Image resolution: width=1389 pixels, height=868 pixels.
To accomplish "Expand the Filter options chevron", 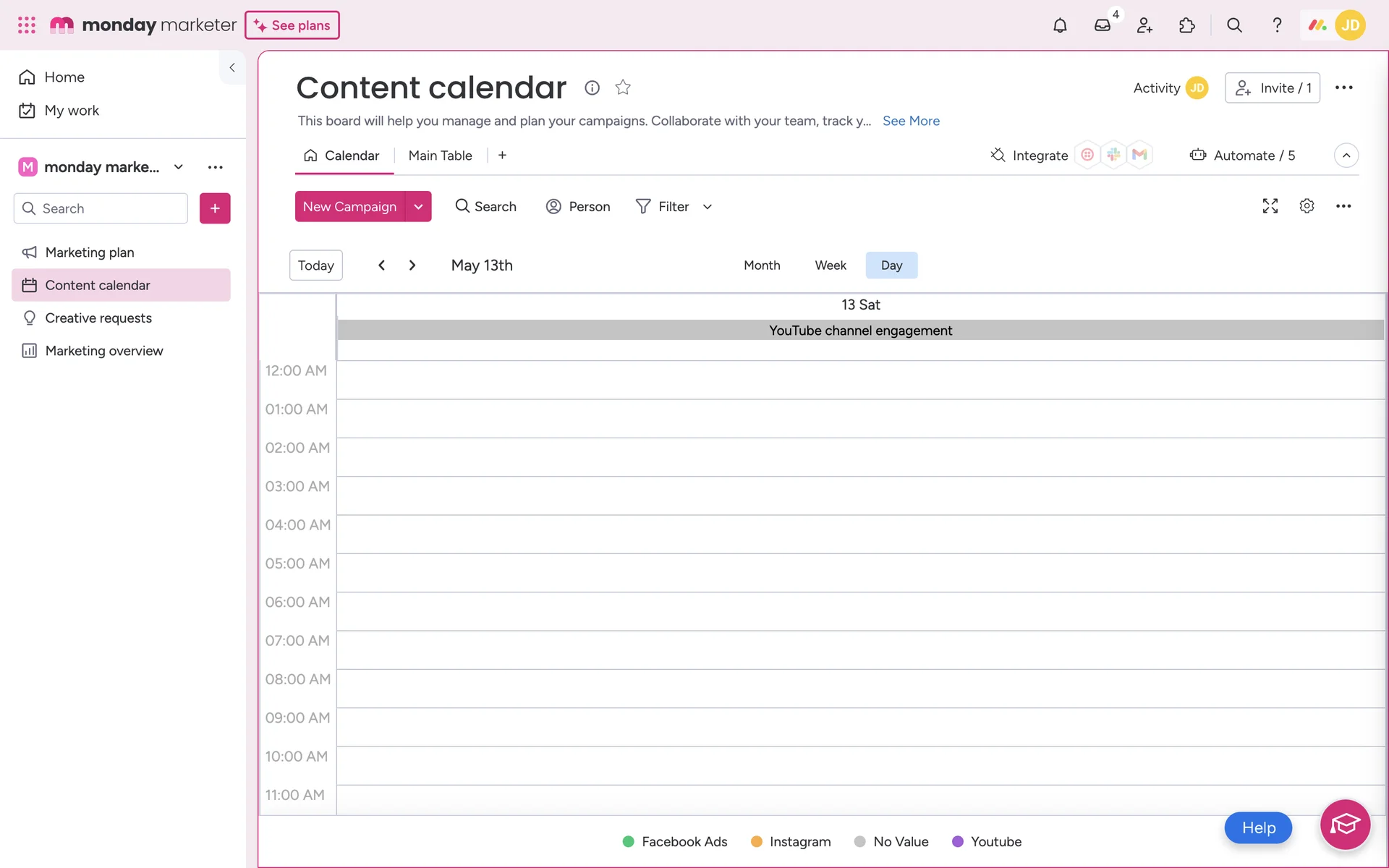I will [x=708, y=207].
